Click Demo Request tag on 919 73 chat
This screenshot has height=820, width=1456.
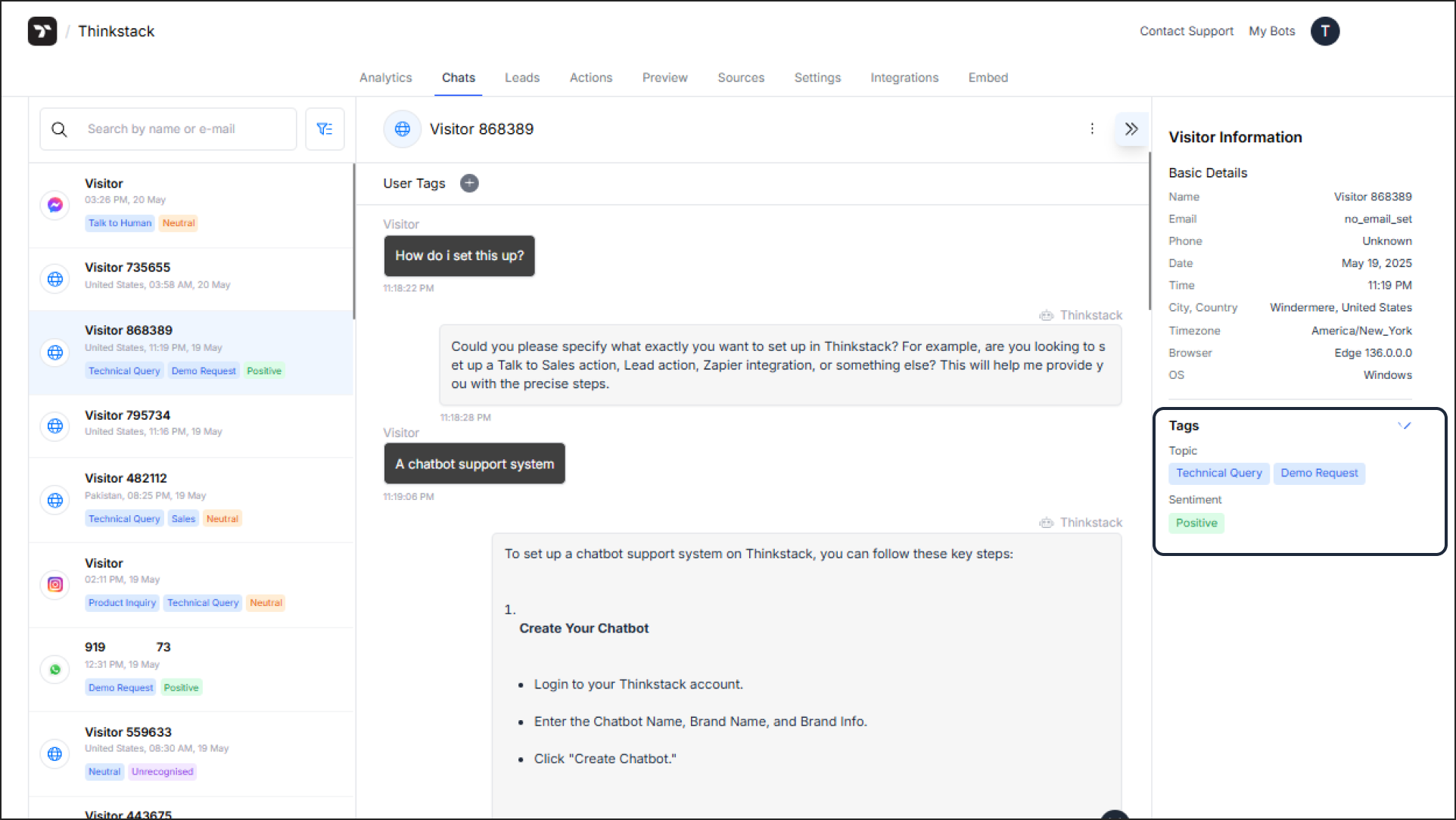click(x=120, y=688)
